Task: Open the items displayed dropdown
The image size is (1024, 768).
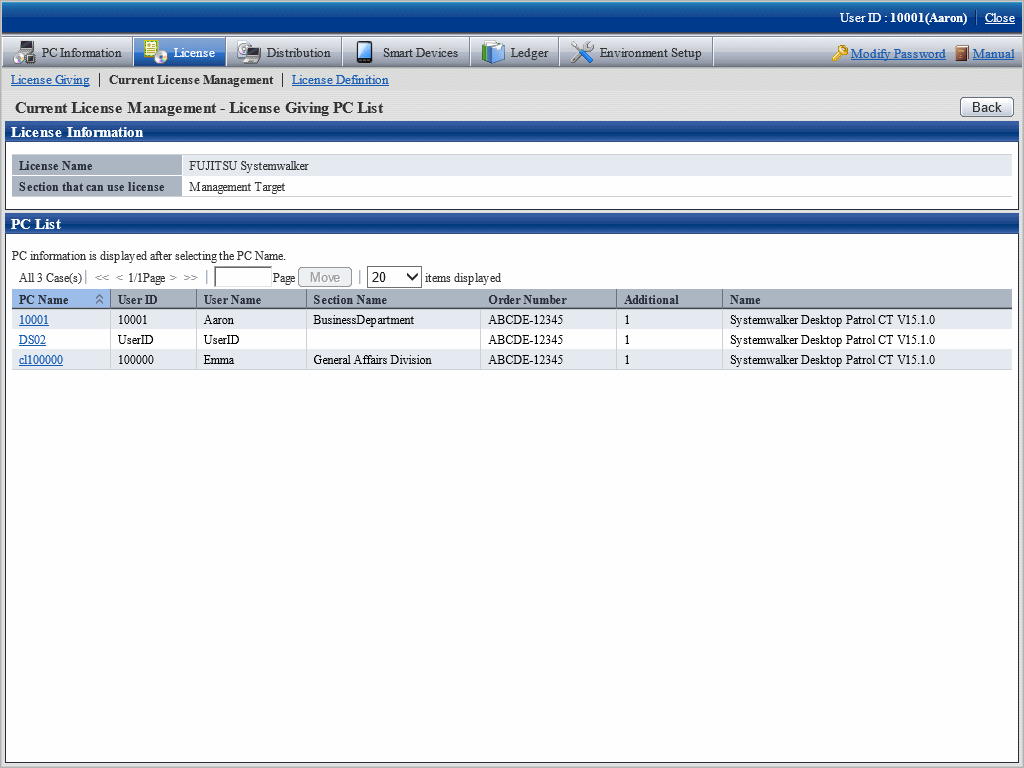Action: [x=394, y=277]
